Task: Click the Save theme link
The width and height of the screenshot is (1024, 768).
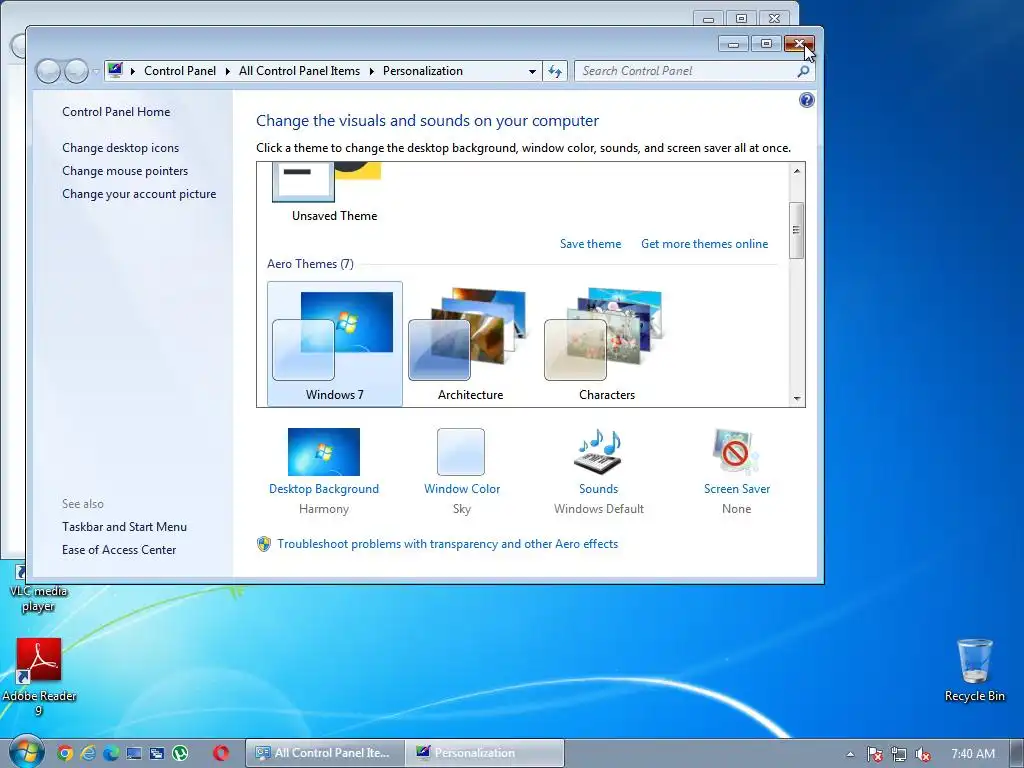Action: [590, 244]
